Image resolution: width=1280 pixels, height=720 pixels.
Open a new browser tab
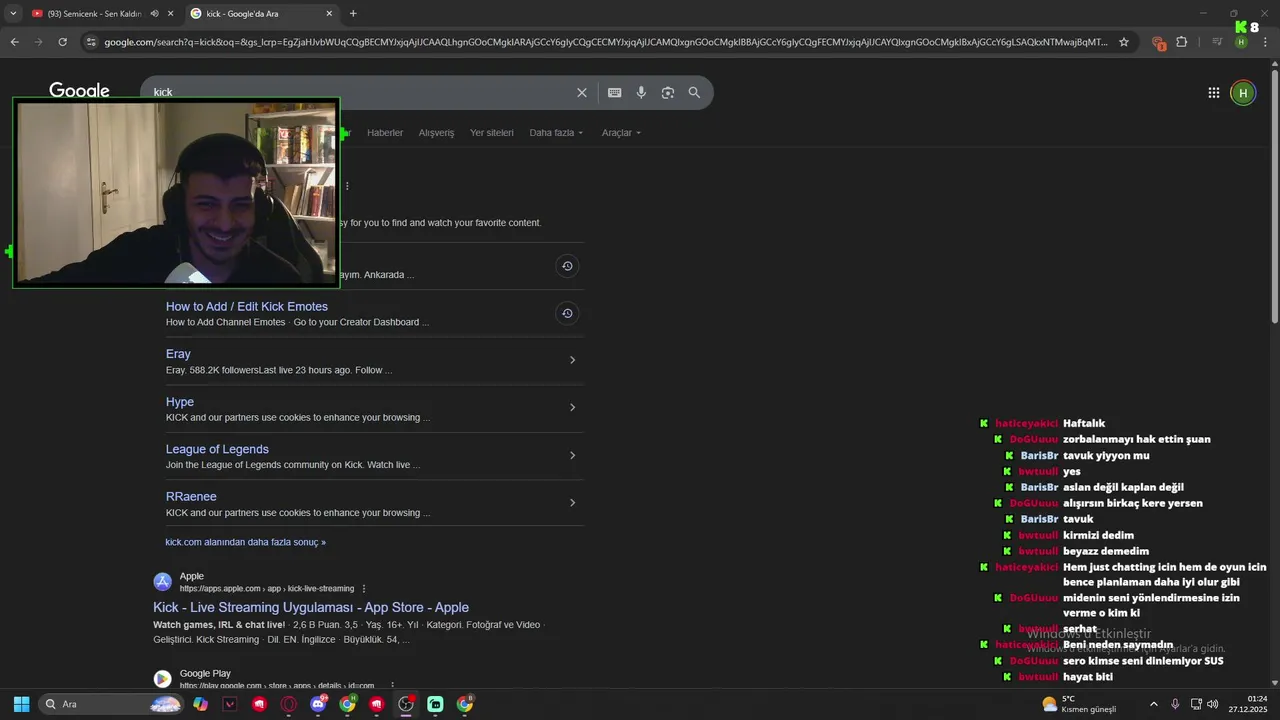[x=353, y=14]
